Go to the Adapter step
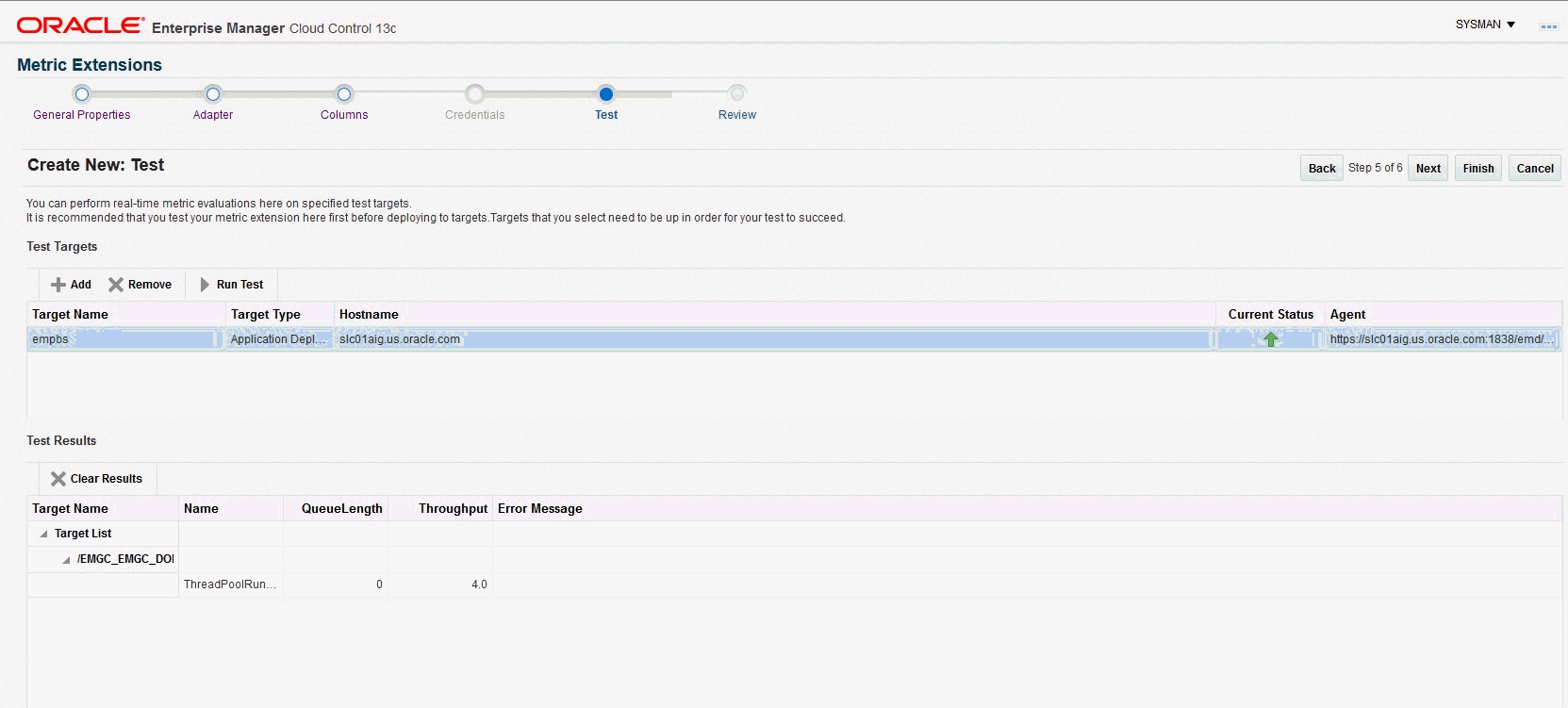1568x708 pixels. pos(213,115)
